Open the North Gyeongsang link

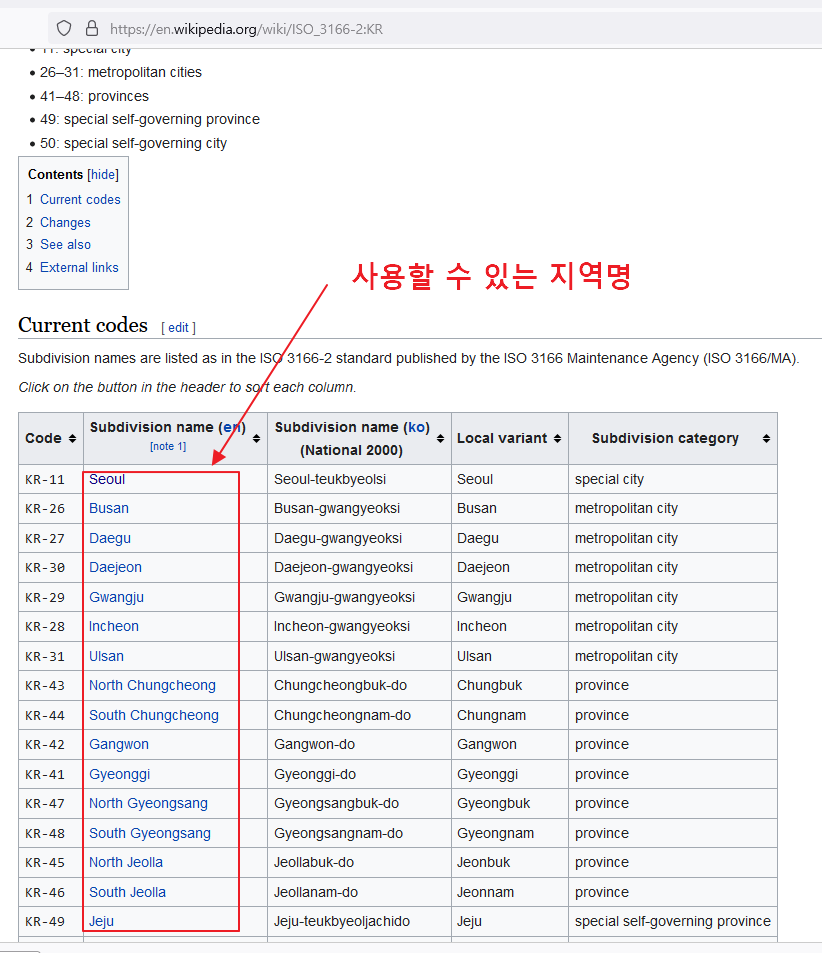point(148,803)
